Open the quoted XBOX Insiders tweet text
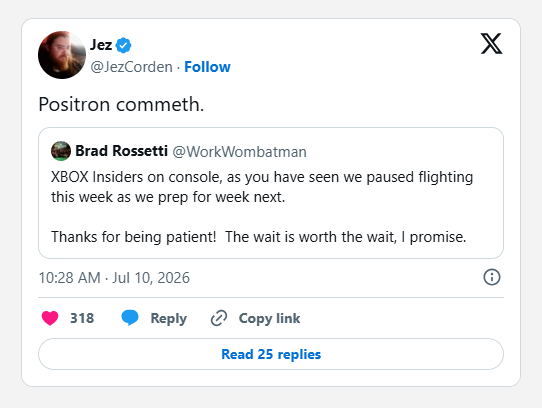This screenshot has height=408, width=542. (262, 207)
